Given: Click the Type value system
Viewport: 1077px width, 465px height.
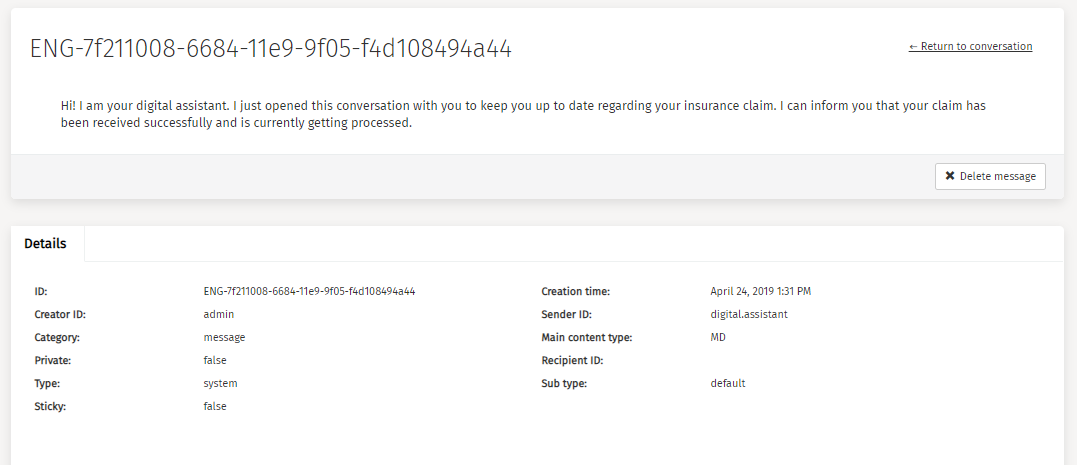Looking at the screenshot, I should (220, 384).
